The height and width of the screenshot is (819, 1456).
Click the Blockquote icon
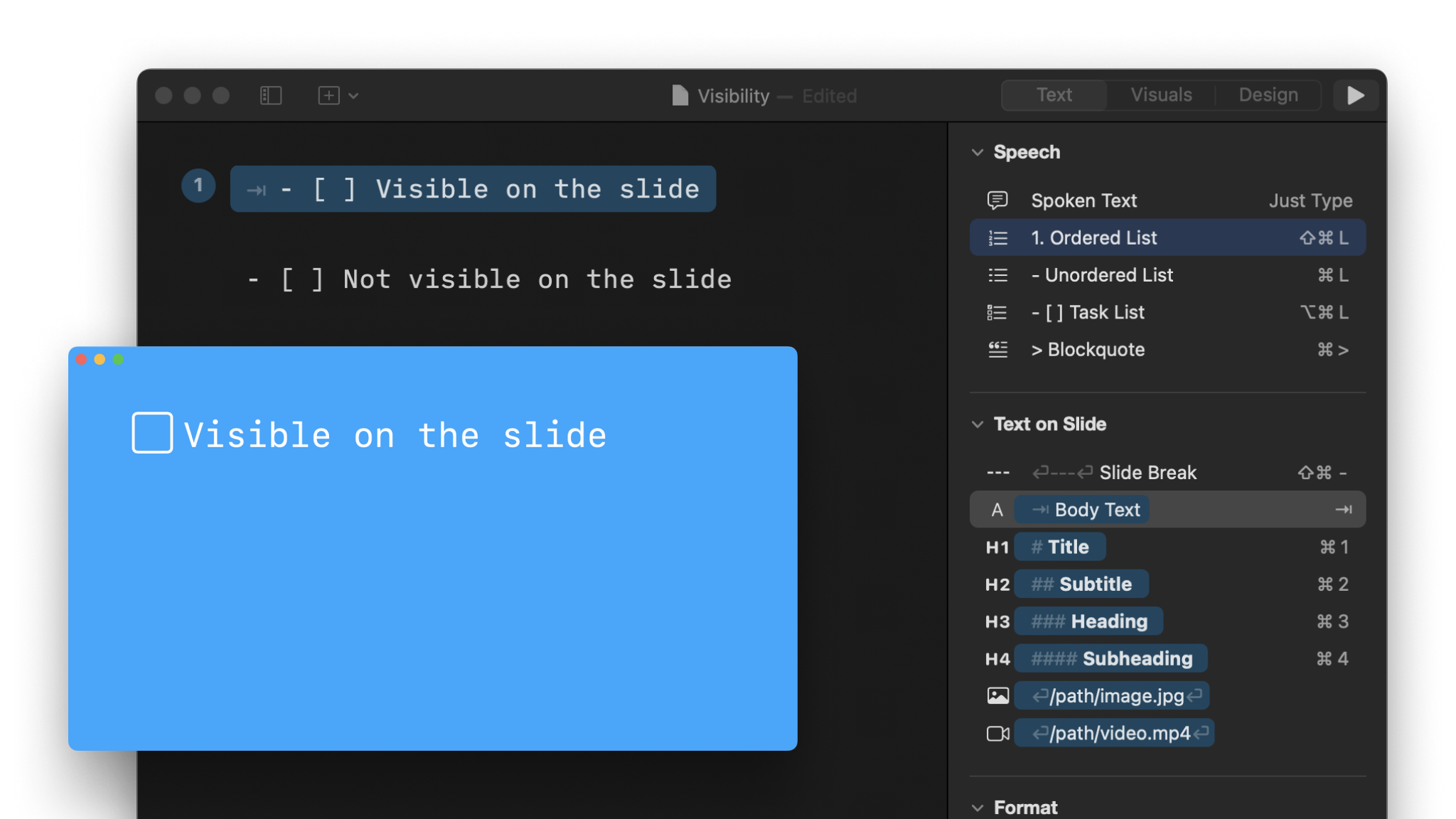coord(997,350)
